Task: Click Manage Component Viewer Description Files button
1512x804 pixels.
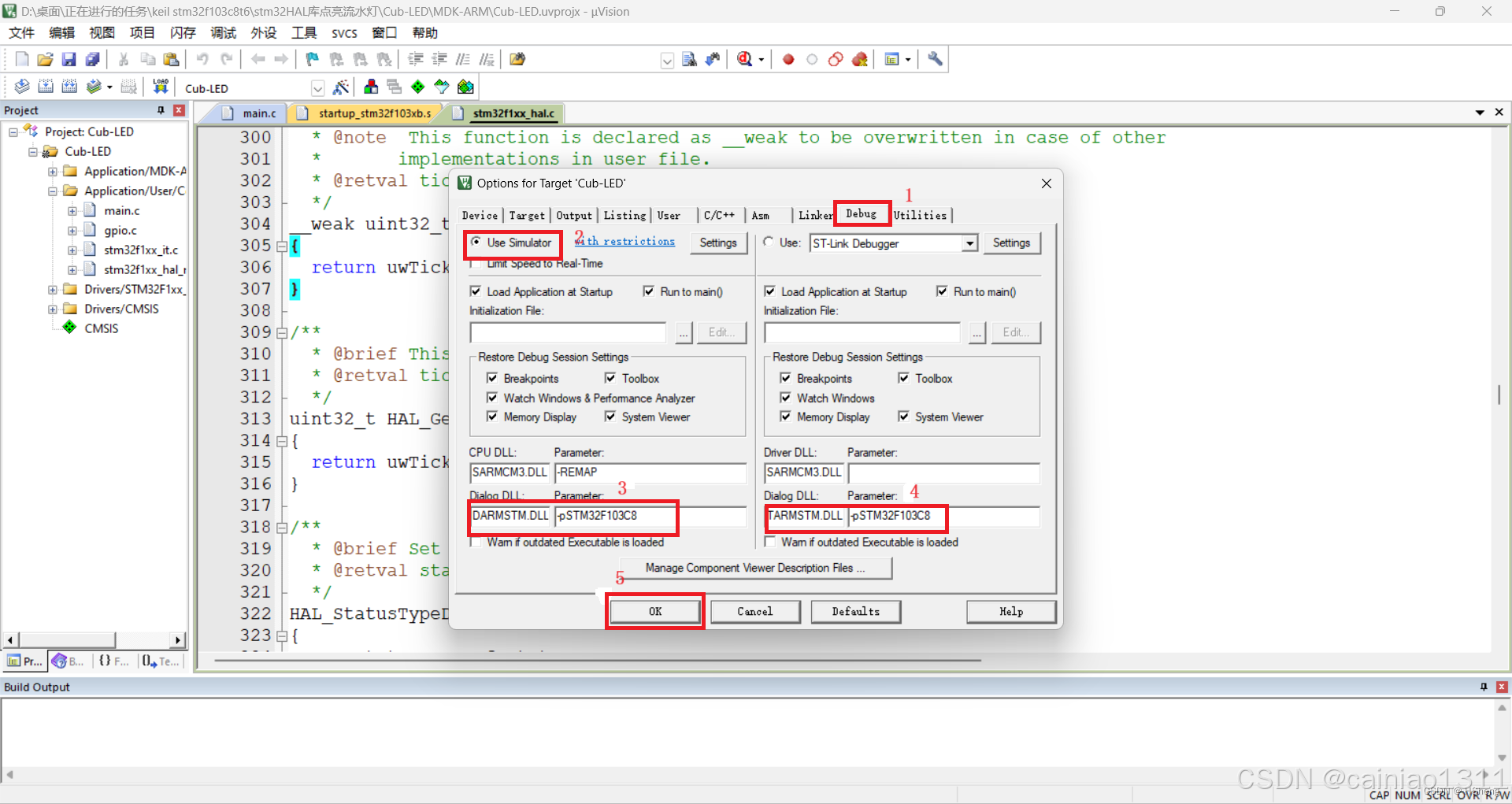Action: point(755,568)
